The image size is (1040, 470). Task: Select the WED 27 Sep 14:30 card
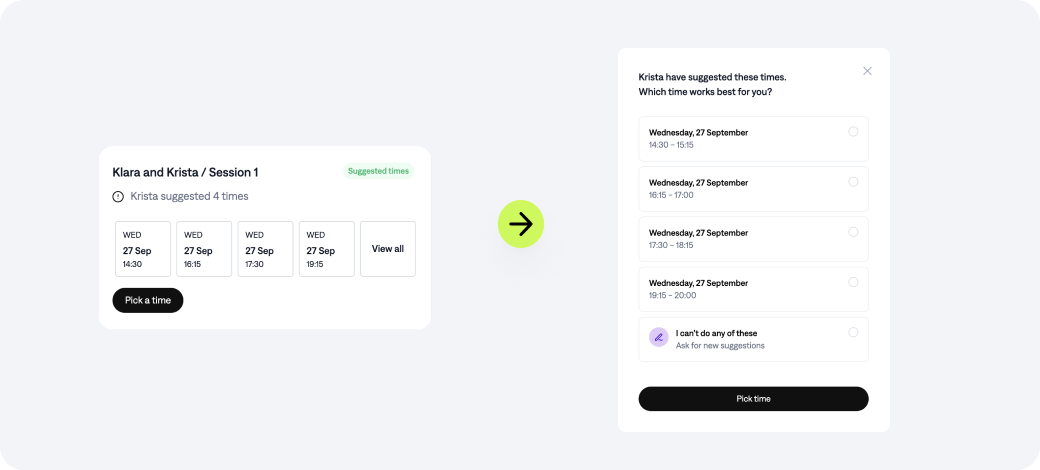tap(143, 249)
